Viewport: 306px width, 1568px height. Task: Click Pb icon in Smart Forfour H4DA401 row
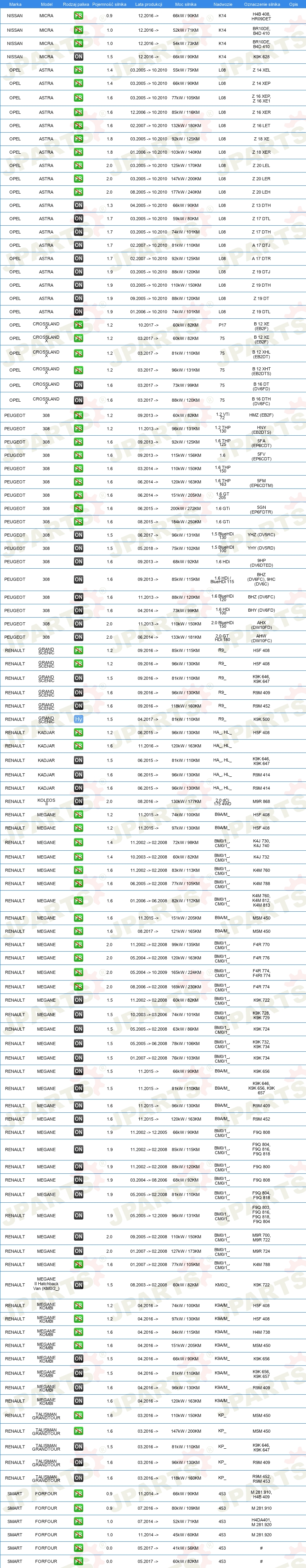pos(79,1521)
